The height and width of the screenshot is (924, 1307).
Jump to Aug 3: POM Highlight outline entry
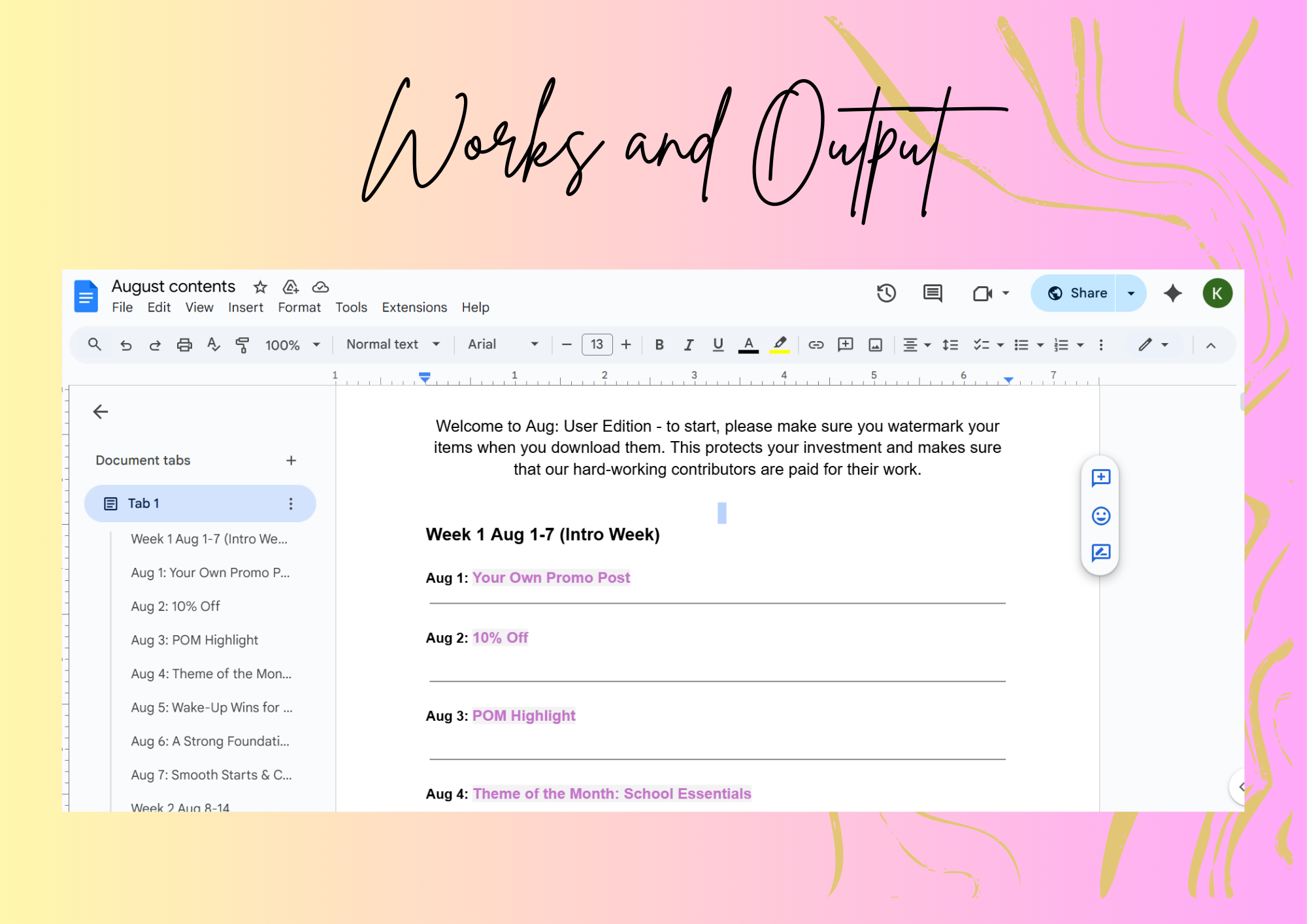(194, 640)
